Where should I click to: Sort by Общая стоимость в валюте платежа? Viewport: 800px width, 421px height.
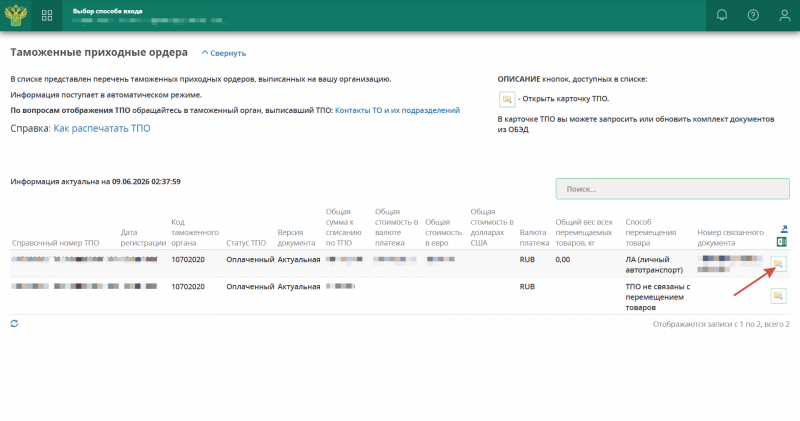coord(396,227)
